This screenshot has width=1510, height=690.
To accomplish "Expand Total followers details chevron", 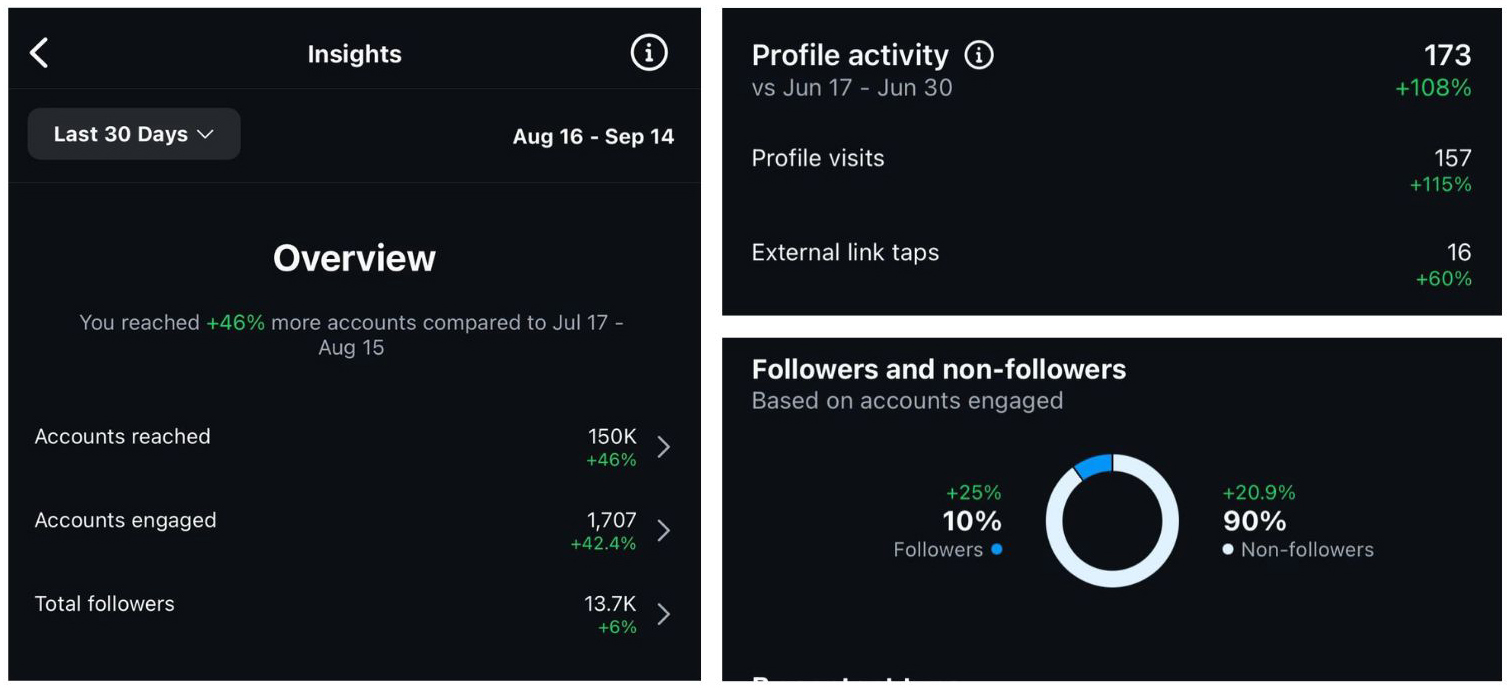I will click(663, 614).
